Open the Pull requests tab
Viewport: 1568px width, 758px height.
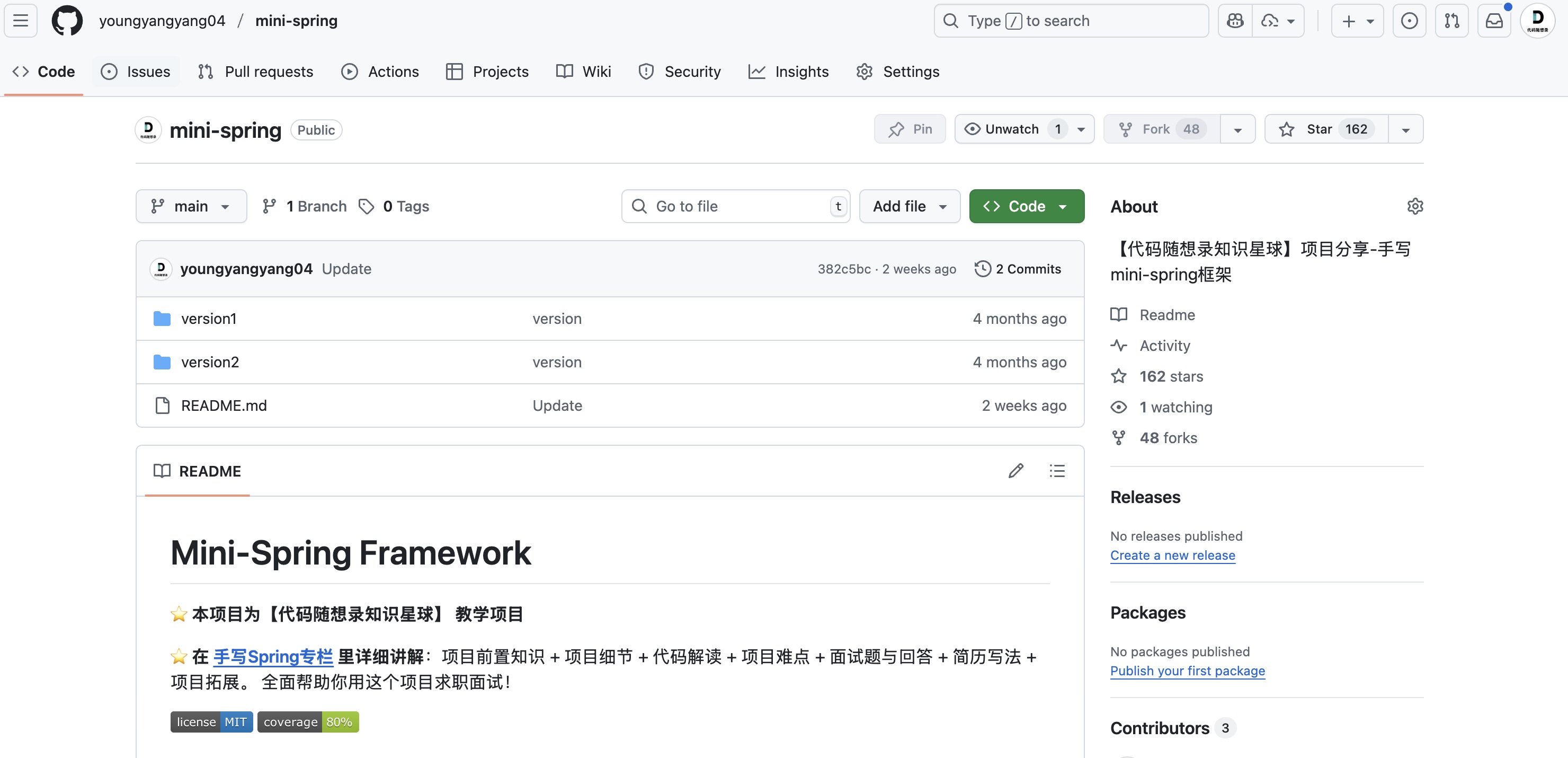[x=256, y=71]
